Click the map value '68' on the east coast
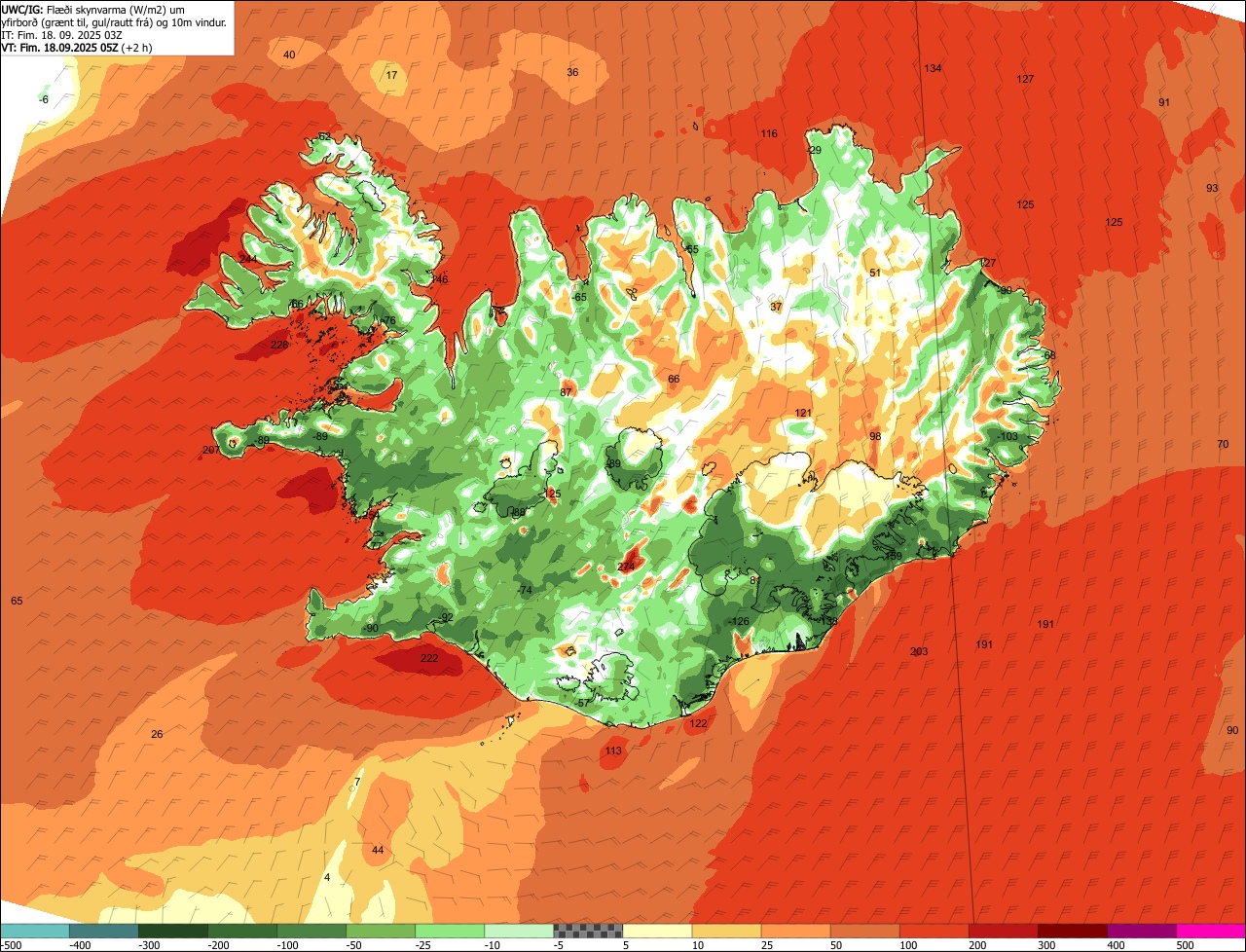The image size is (1246, 952). pyautogui.click(x=1049, y=356)
